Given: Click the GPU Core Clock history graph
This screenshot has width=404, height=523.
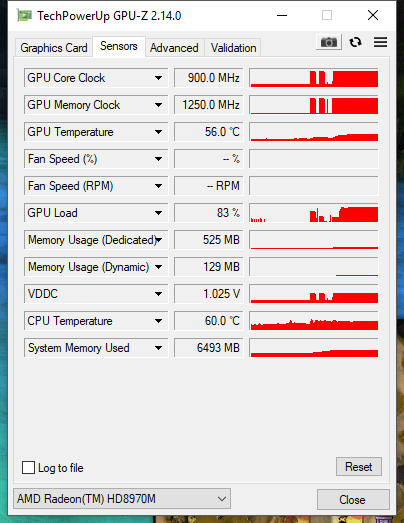Looking at the screenshot, I should 314,78.
